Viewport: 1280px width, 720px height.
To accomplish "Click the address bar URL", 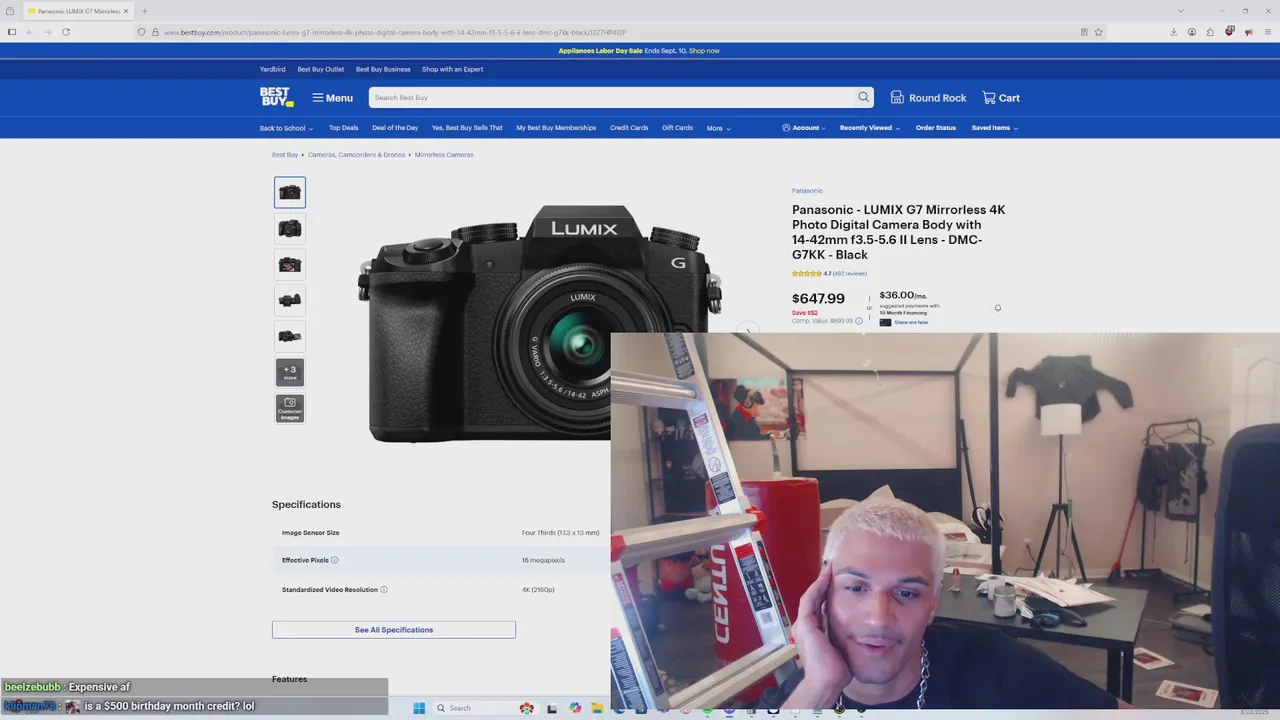I will pyautogui.click(x=395, y=32).
